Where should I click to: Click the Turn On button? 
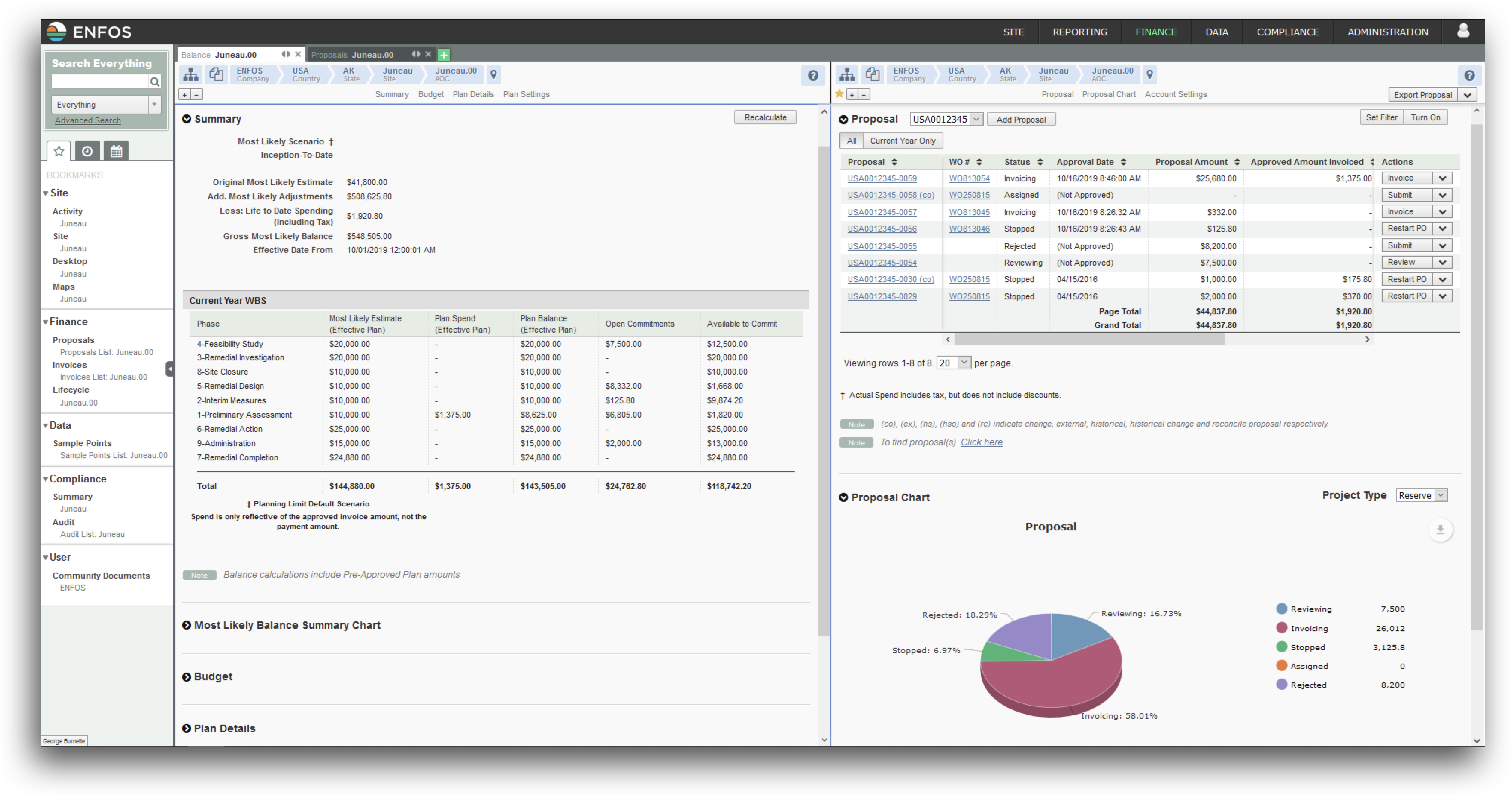point(1425,117)
